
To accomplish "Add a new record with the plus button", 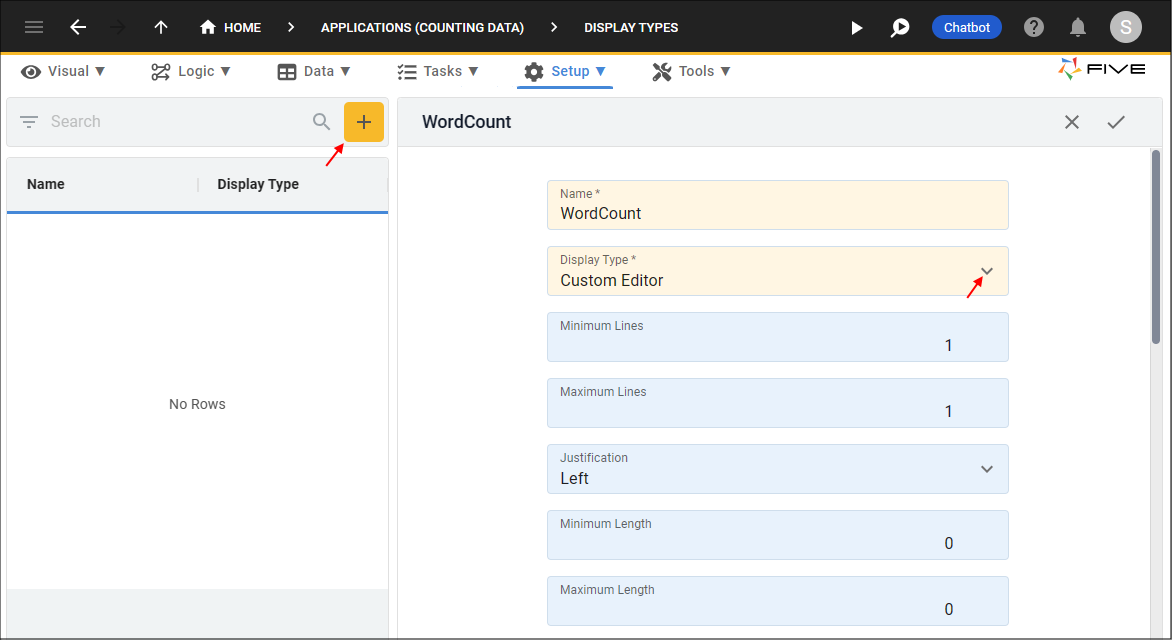I will coord(364,121).
